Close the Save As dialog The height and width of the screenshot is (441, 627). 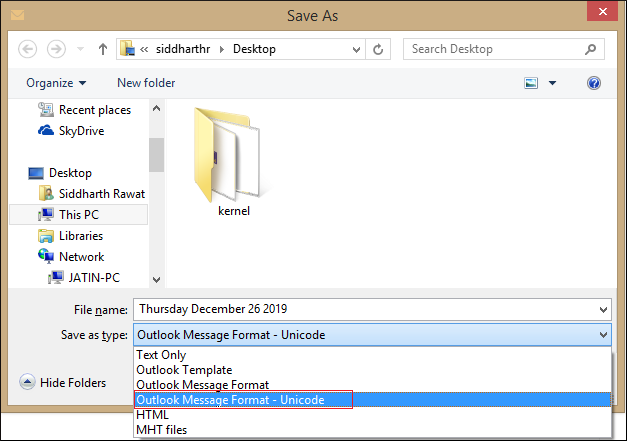[603, 12]
